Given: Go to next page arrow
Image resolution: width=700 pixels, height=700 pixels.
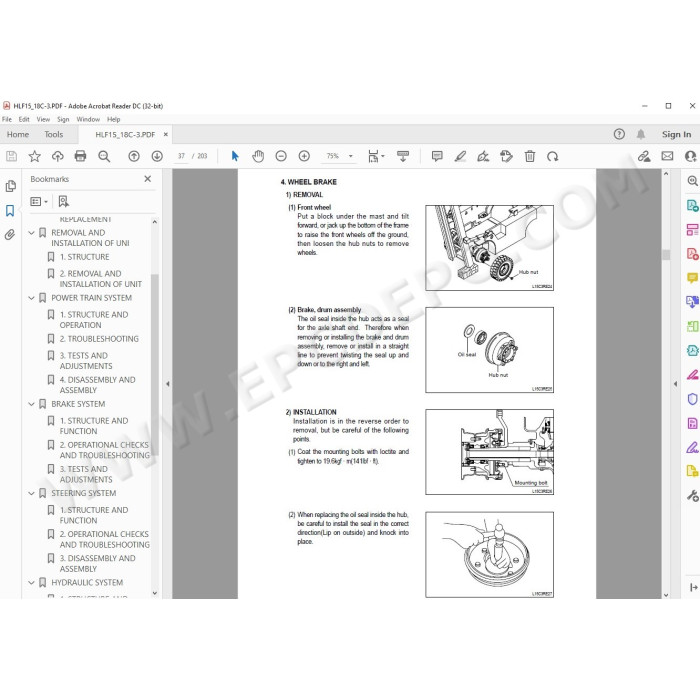Looking at the screenshot, I should 157,156.
